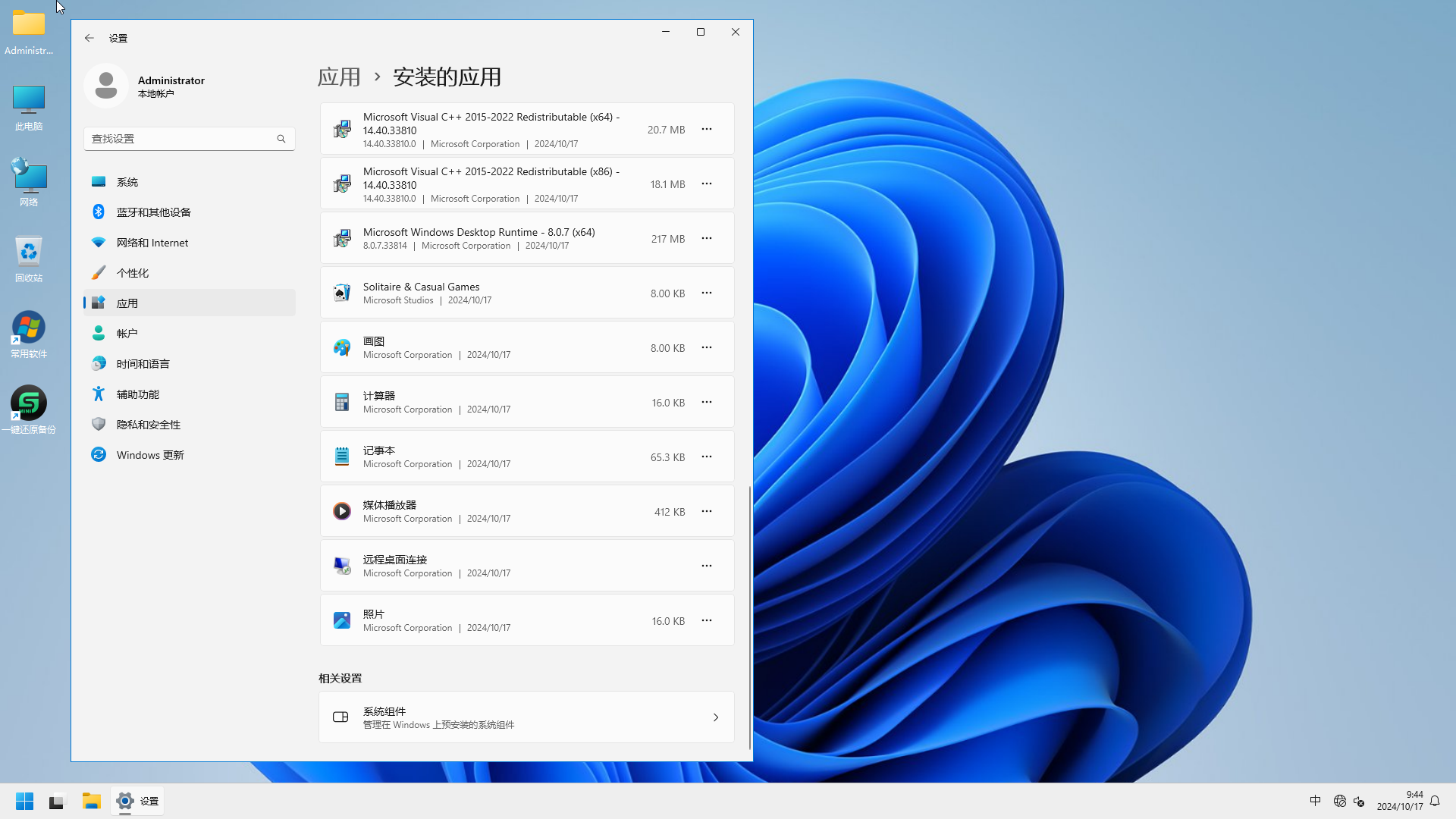Click the Visual C++ (x64) installer icon
The height and width of the screenshot is (819, 1456).
342,129
